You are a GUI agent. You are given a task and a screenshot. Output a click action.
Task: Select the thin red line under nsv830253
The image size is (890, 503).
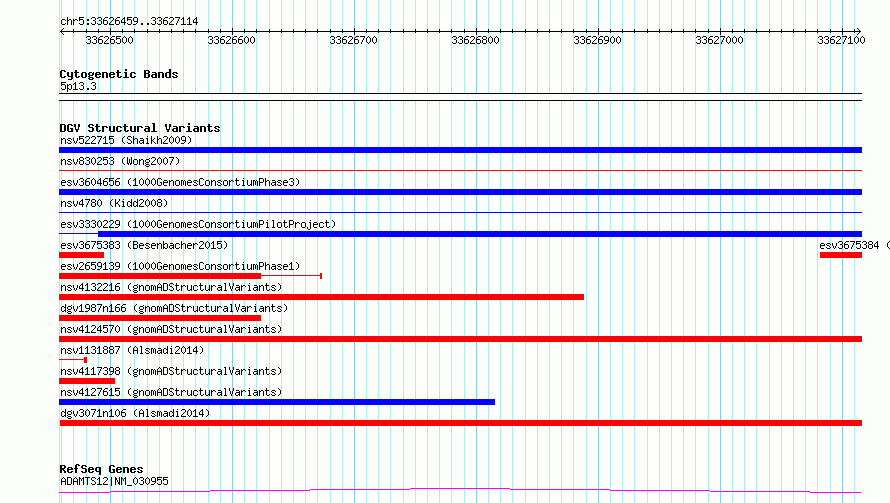[460, 170]
